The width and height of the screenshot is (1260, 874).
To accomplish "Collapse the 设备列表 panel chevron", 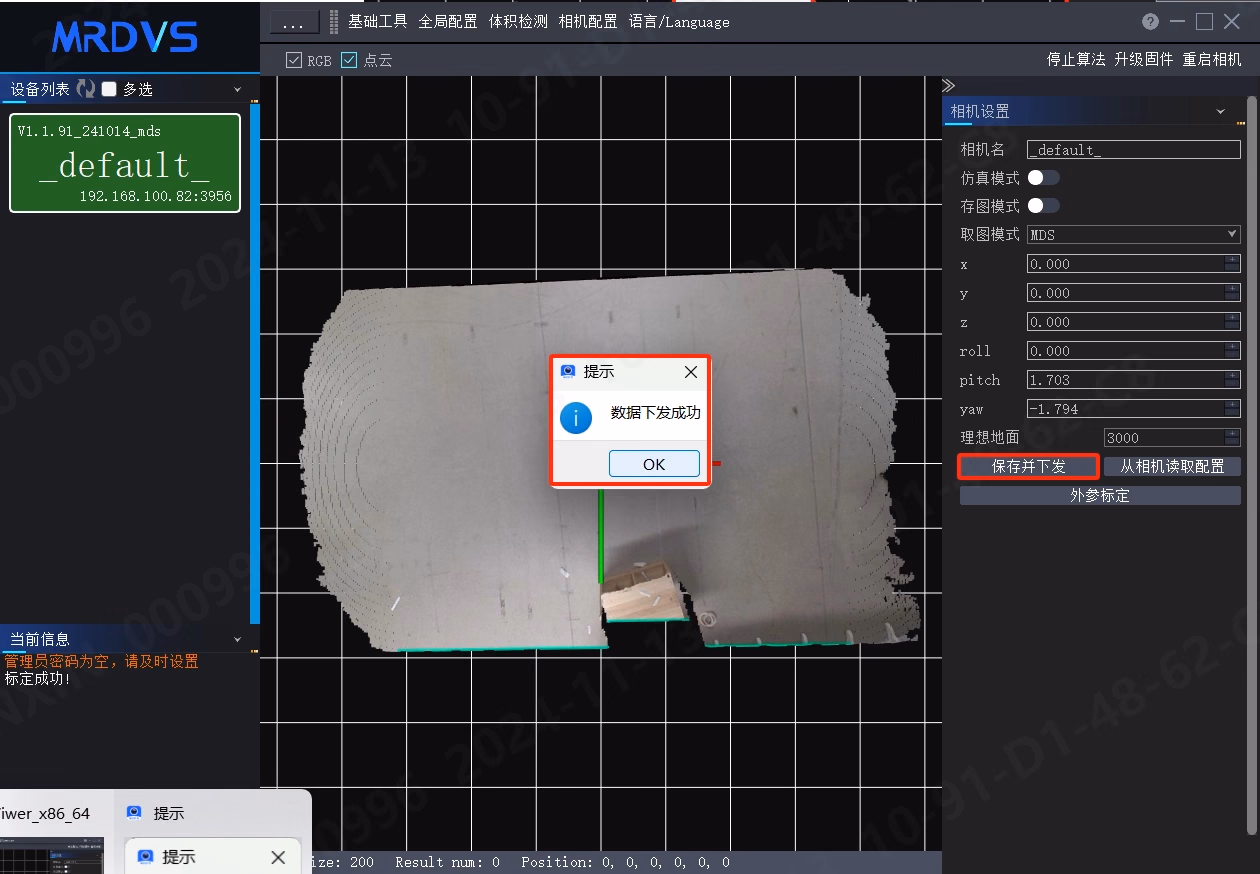I will 238,89.
